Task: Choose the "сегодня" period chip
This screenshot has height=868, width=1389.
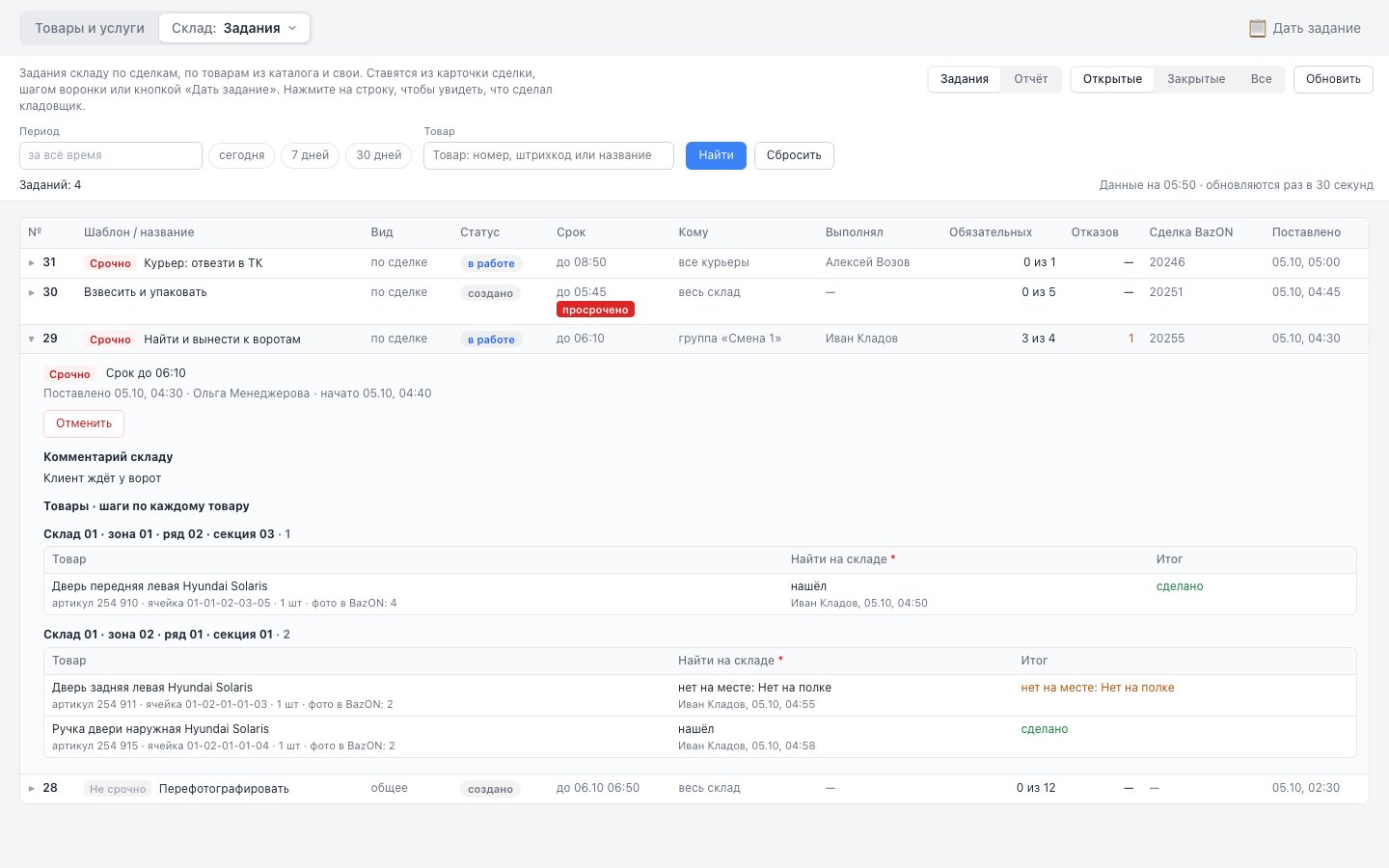Action: pyautogui.click(x=241, y=155)
